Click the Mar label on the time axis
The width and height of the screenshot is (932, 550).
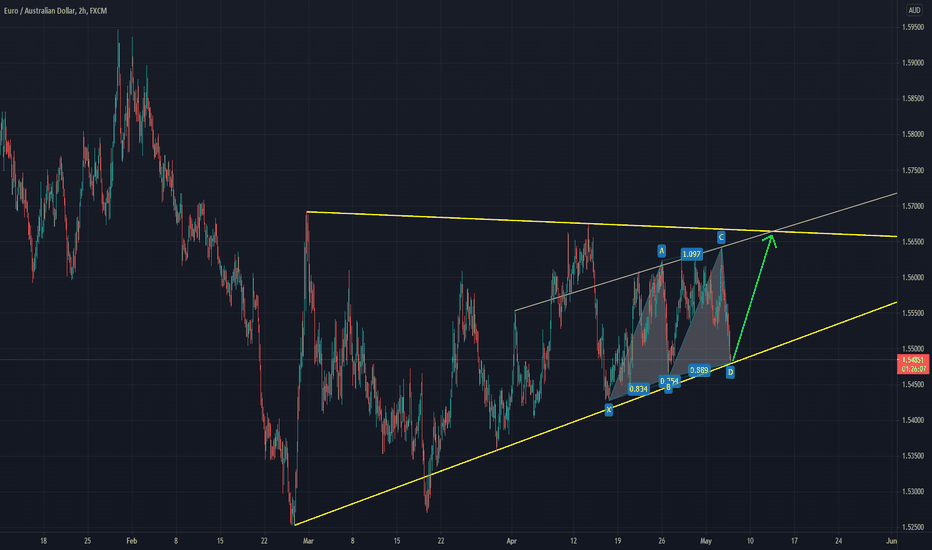pos(308,541)
